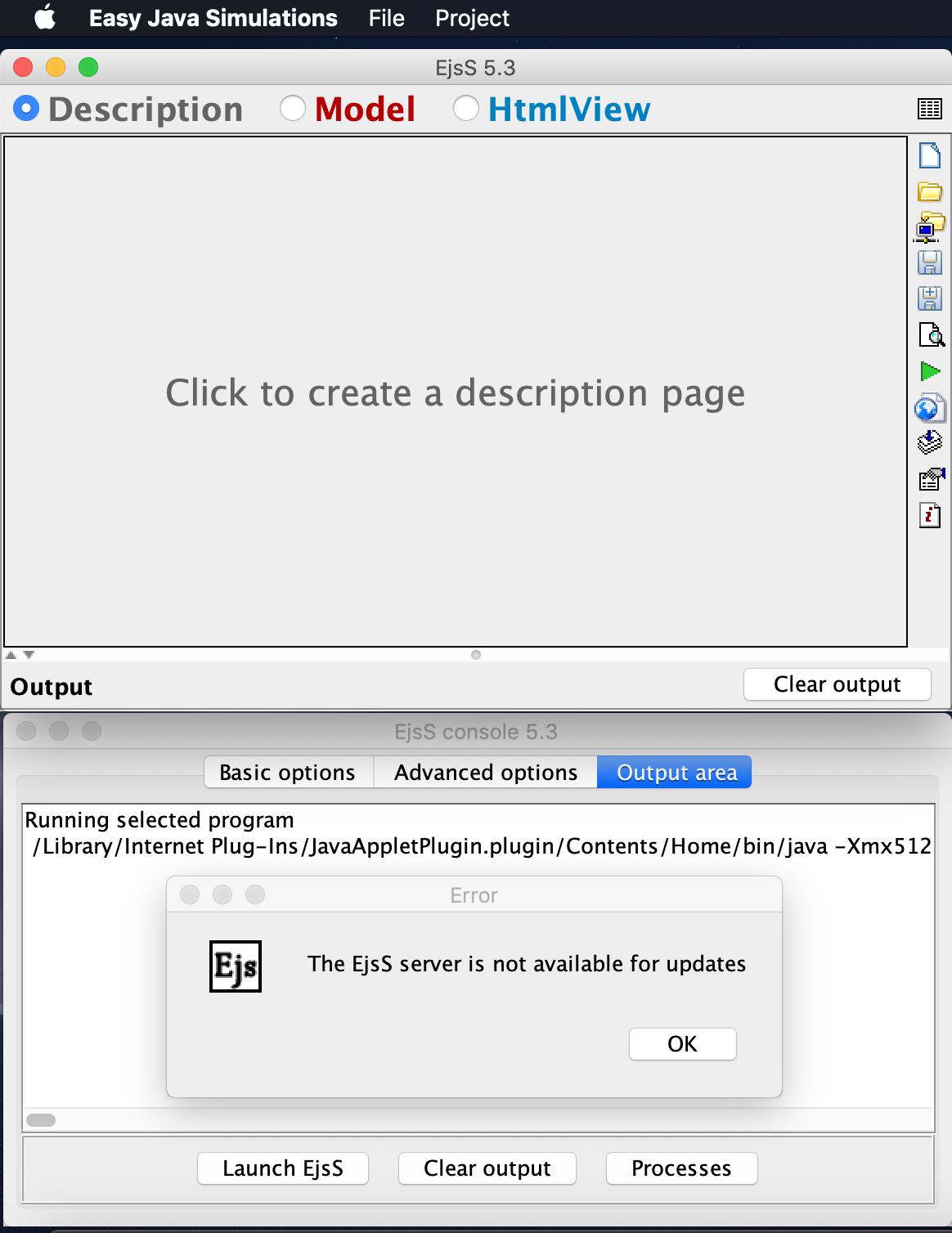
Task: Expand the output panel with the down arrow
Action: (x=29, y=655)
